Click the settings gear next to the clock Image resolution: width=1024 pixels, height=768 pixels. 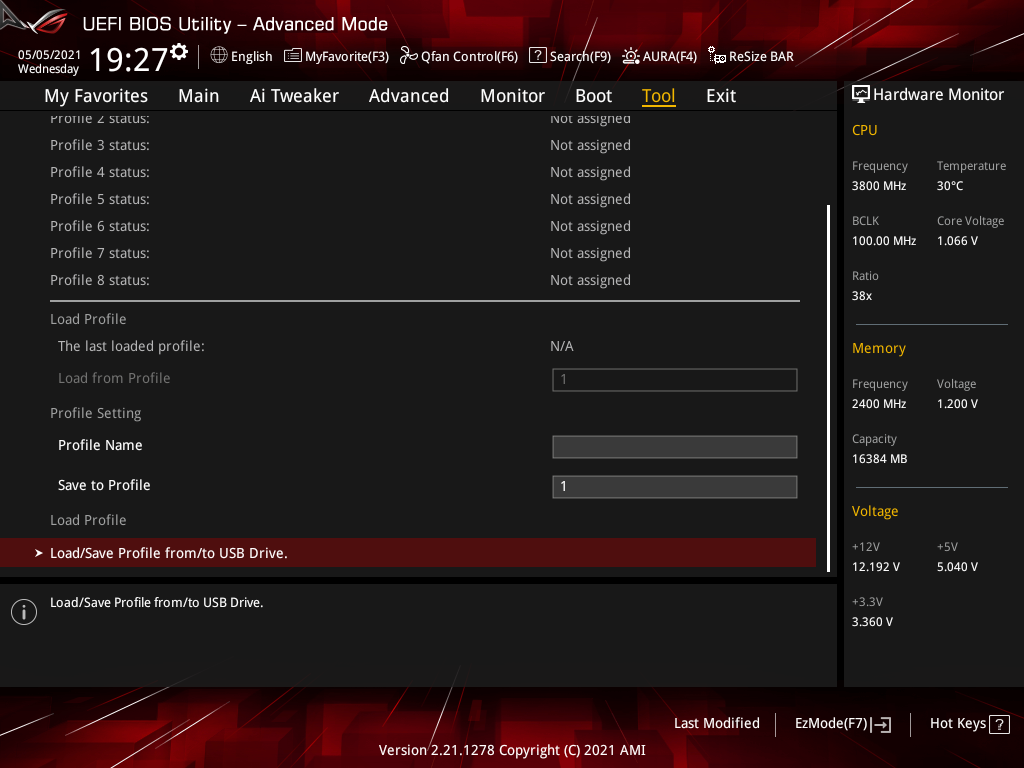click(x=179, y=52)
